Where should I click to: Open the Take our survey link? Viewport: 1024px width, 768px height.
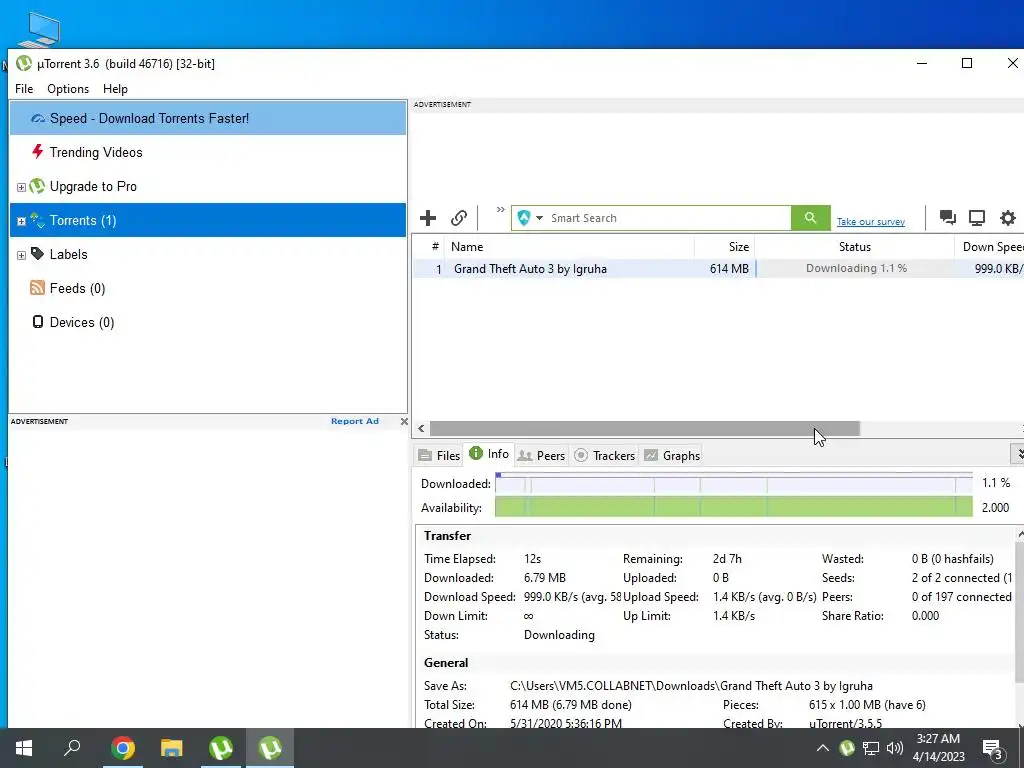[871, 221]
